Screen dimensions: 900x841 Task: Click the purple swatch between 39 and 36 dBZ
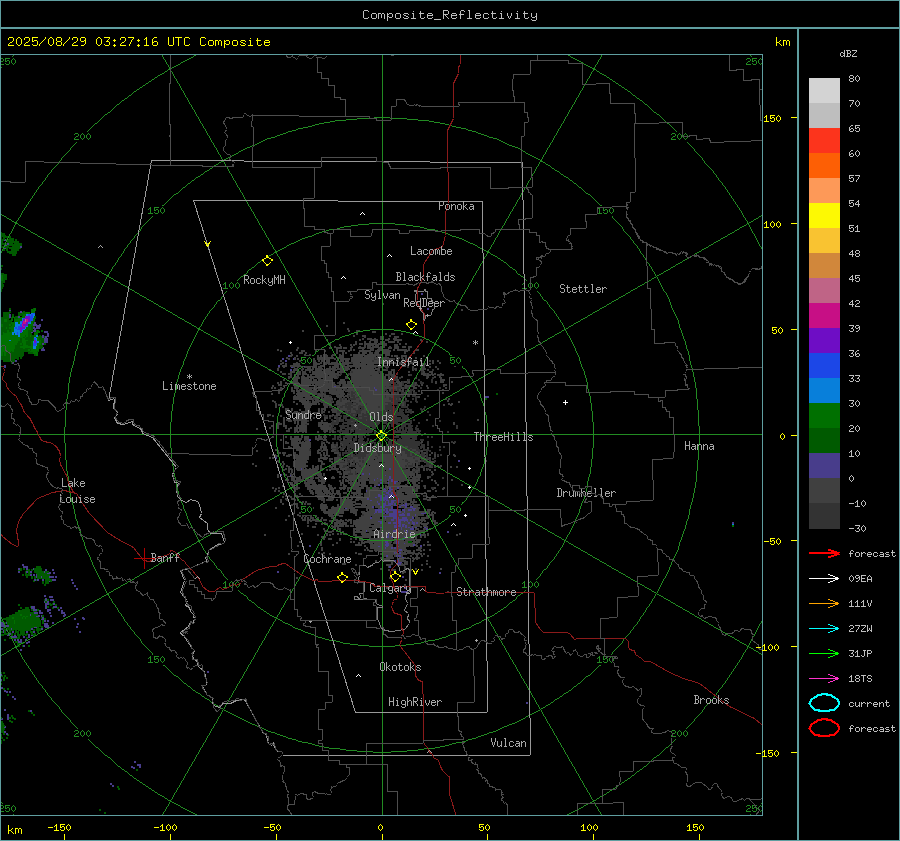point(824,340)
